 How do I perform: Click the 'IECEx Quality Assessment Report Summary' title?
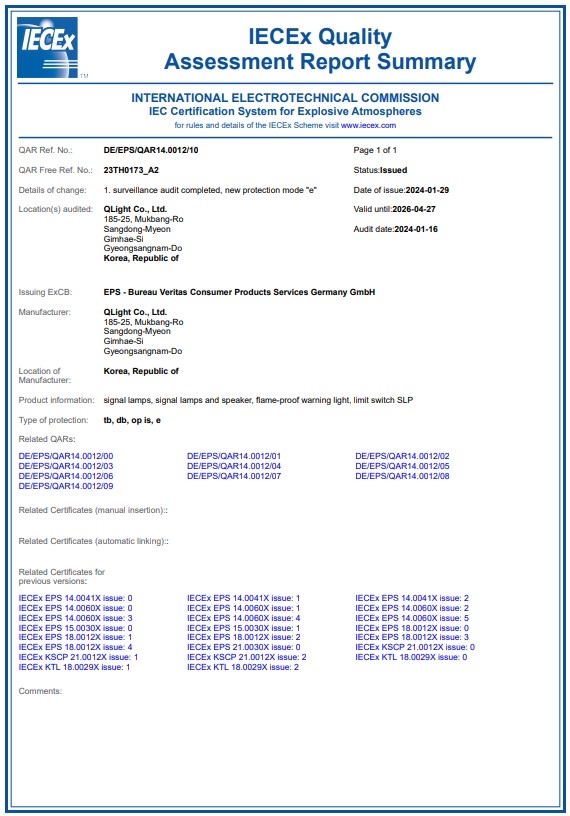pyautogui.click(x=320, y=49)
